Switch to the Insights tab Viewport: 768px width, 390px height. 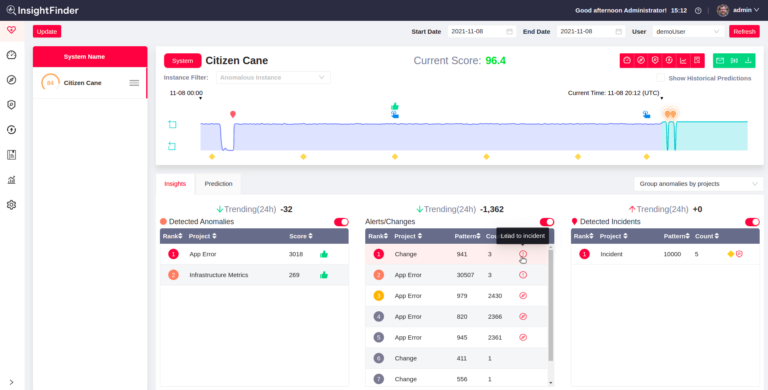175,184
